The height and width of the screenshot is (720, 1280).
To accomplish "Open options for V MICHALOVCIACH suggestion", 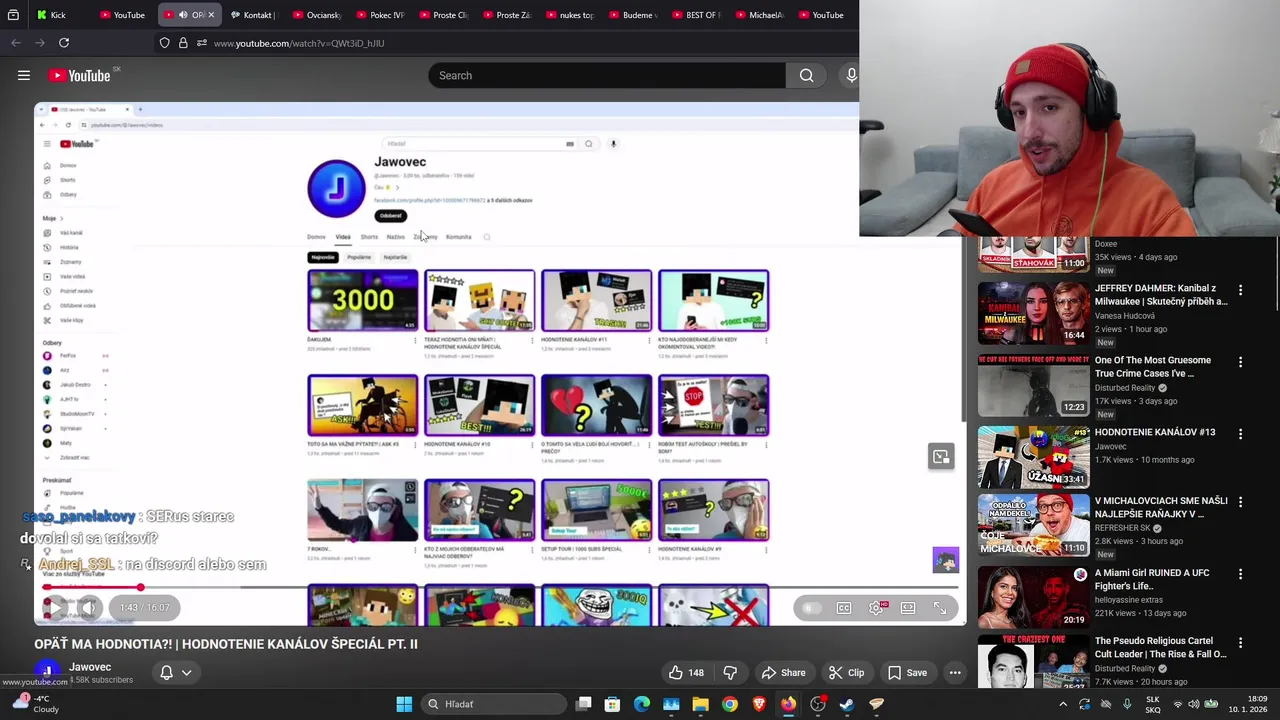I will [1240, 502].
